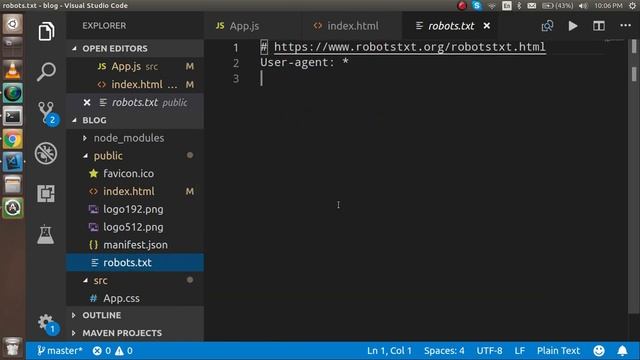Screen dimensions: 640x360
Task: Open the Explorer view in activity bar
Action: 46,31
